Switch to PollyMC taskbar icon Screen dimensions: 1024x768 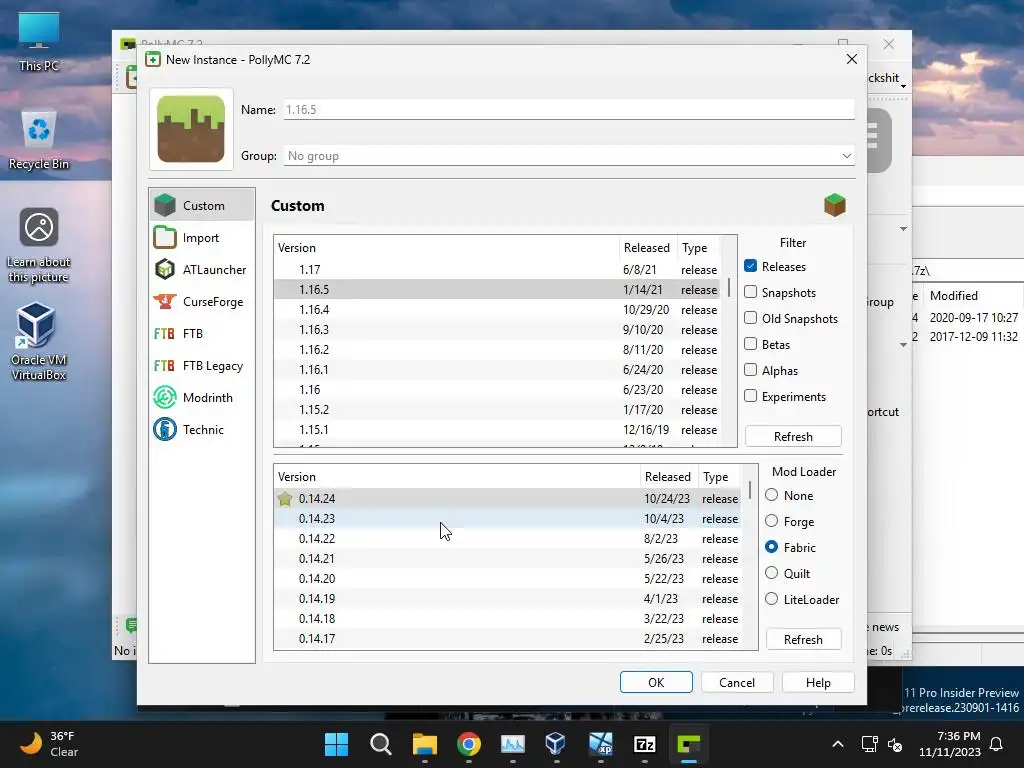tap(688, 744)
